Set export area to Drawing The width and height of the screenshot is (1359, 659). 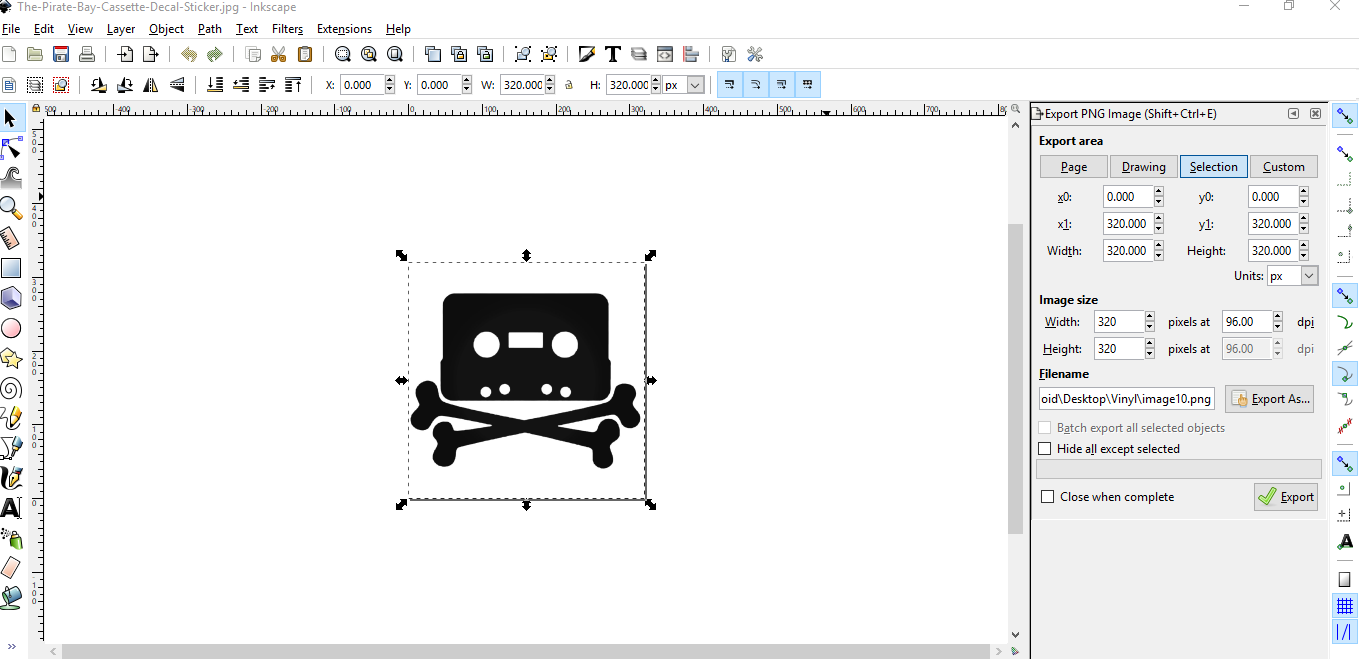click(1143, 167)
